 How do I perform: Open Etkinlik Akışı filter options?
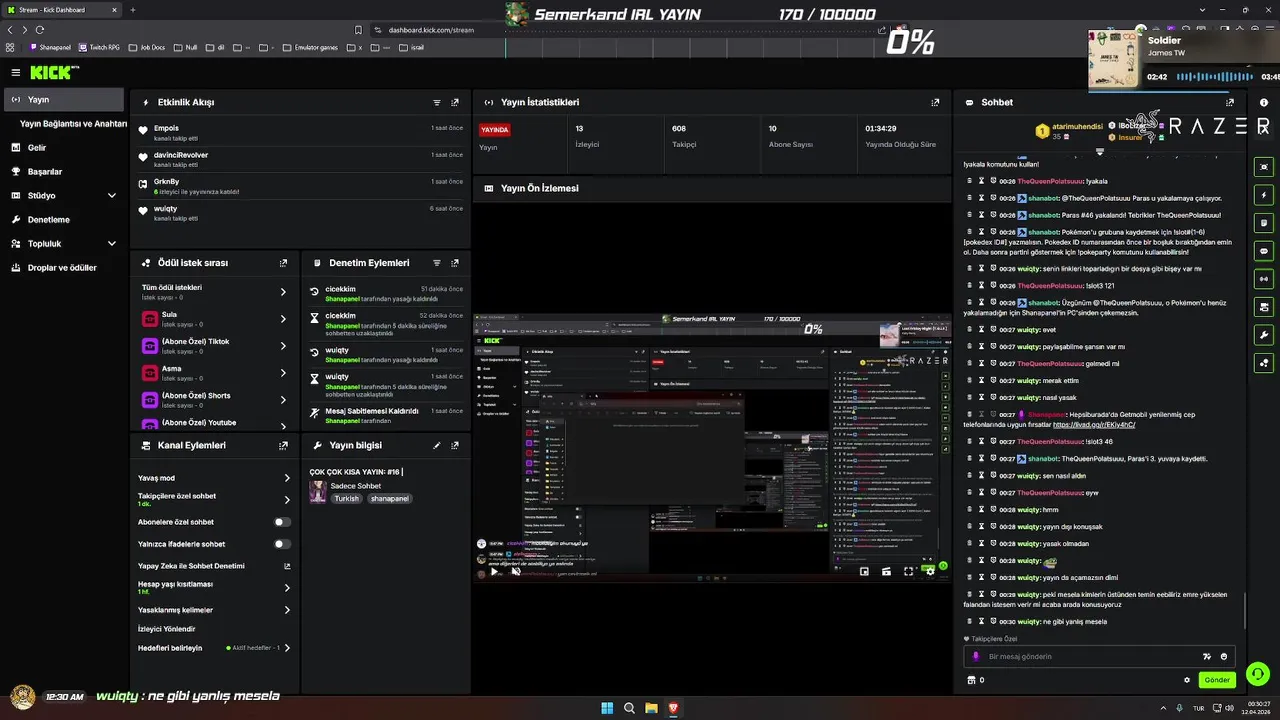(x=437, y=102)
